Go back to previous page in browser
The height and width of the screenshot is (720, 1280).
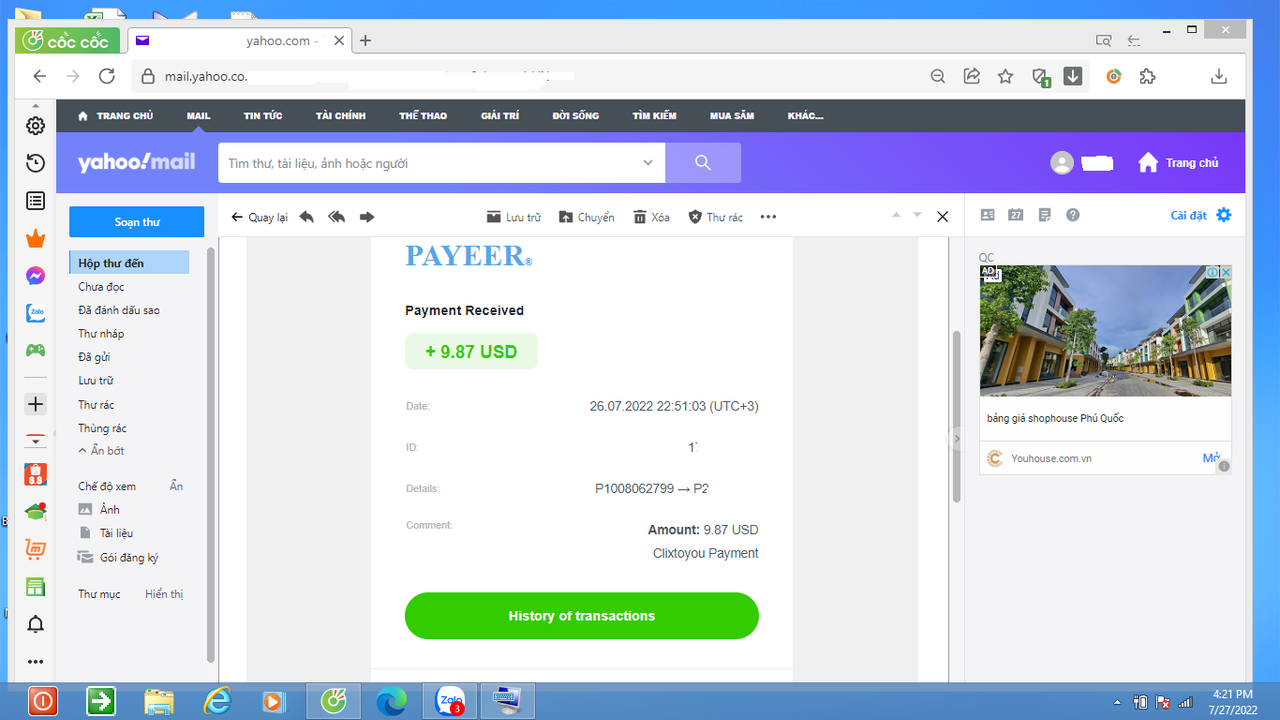(x=40, y=76)
